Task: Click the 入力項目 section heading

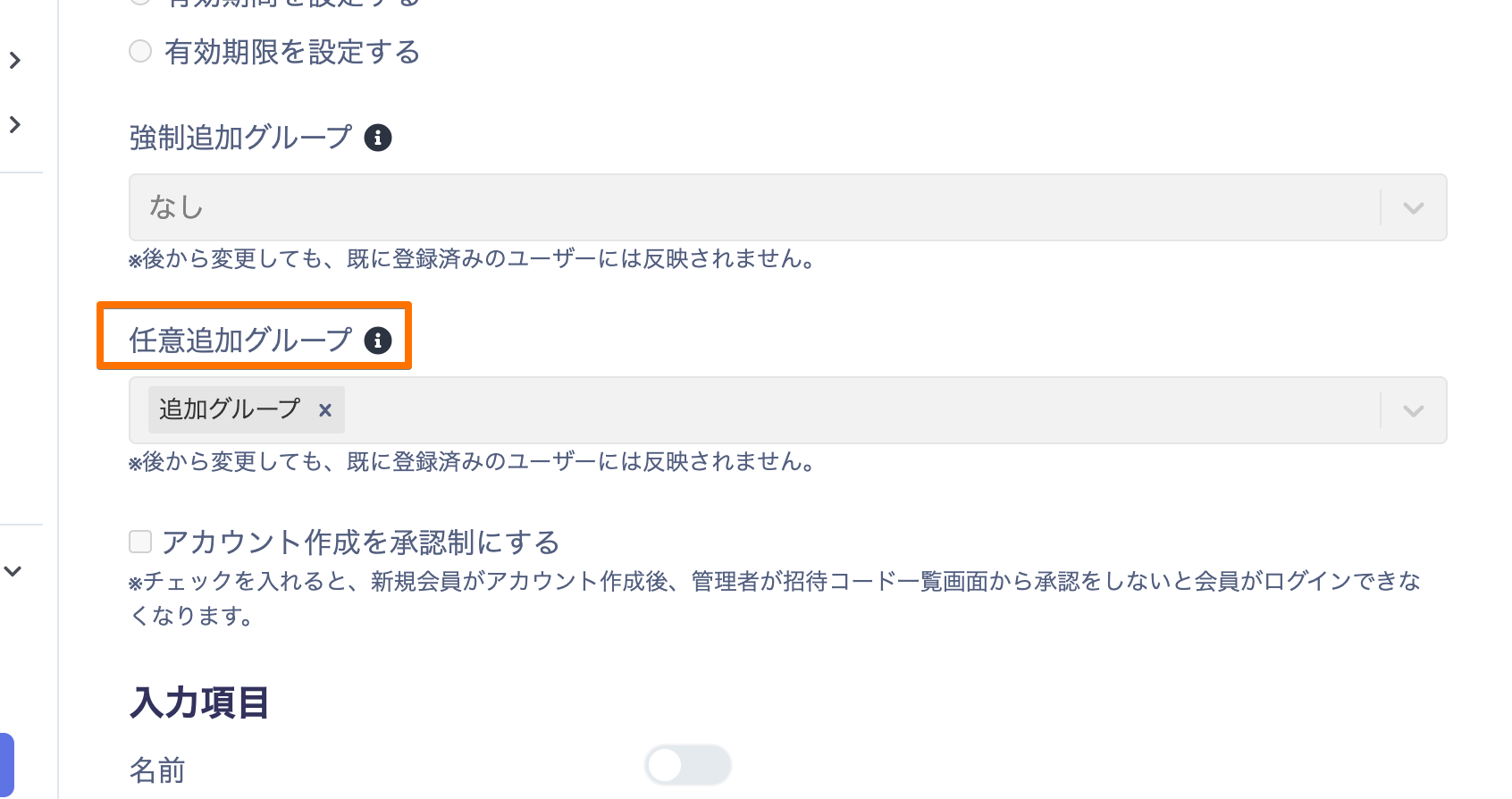Action: point(199,702)
